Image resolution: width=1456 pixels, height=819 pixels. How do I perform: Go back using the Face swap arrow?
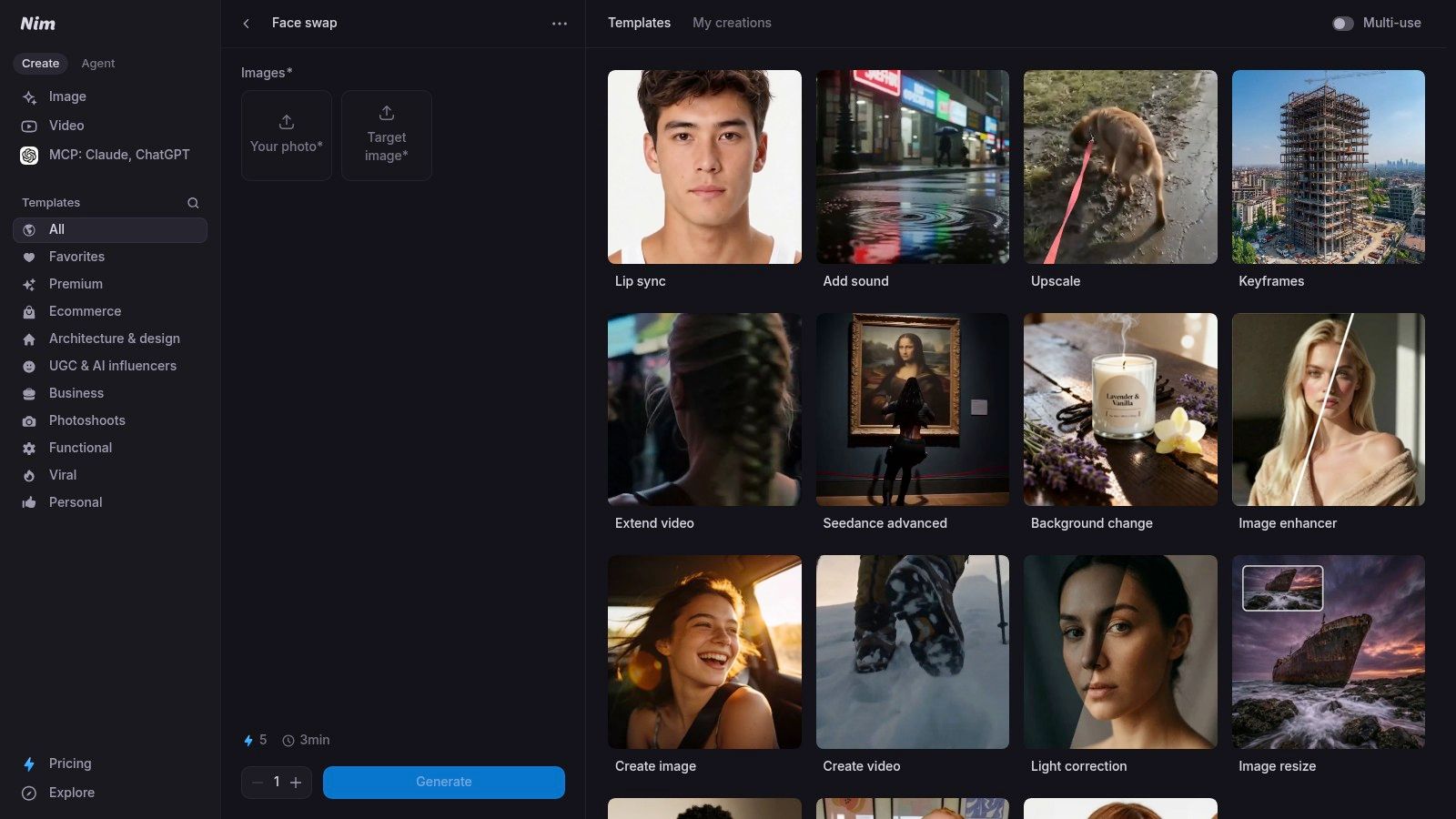coord(246,24)
